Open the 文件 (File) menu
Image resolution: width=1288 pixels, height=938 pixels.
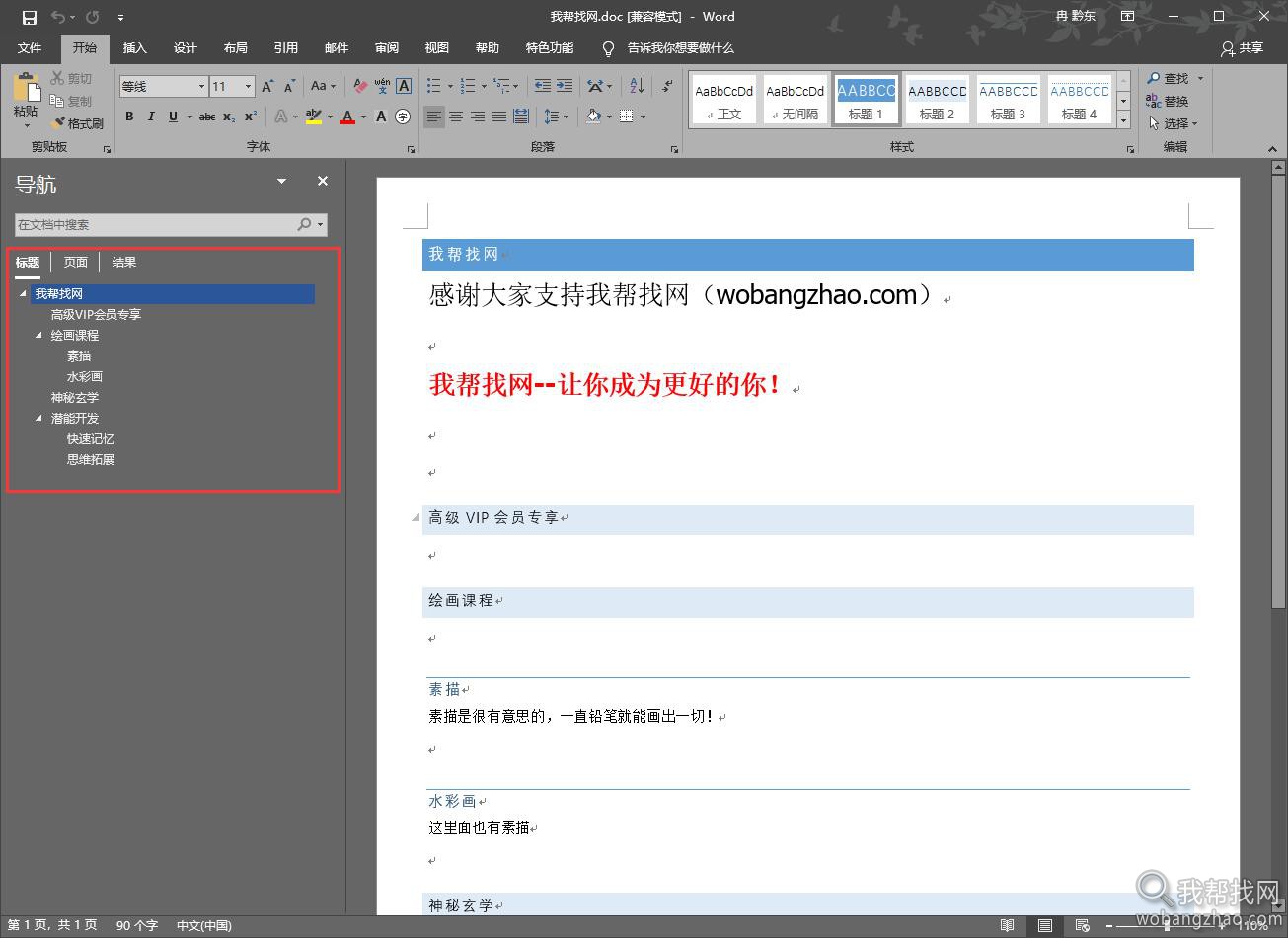point(30,47)
